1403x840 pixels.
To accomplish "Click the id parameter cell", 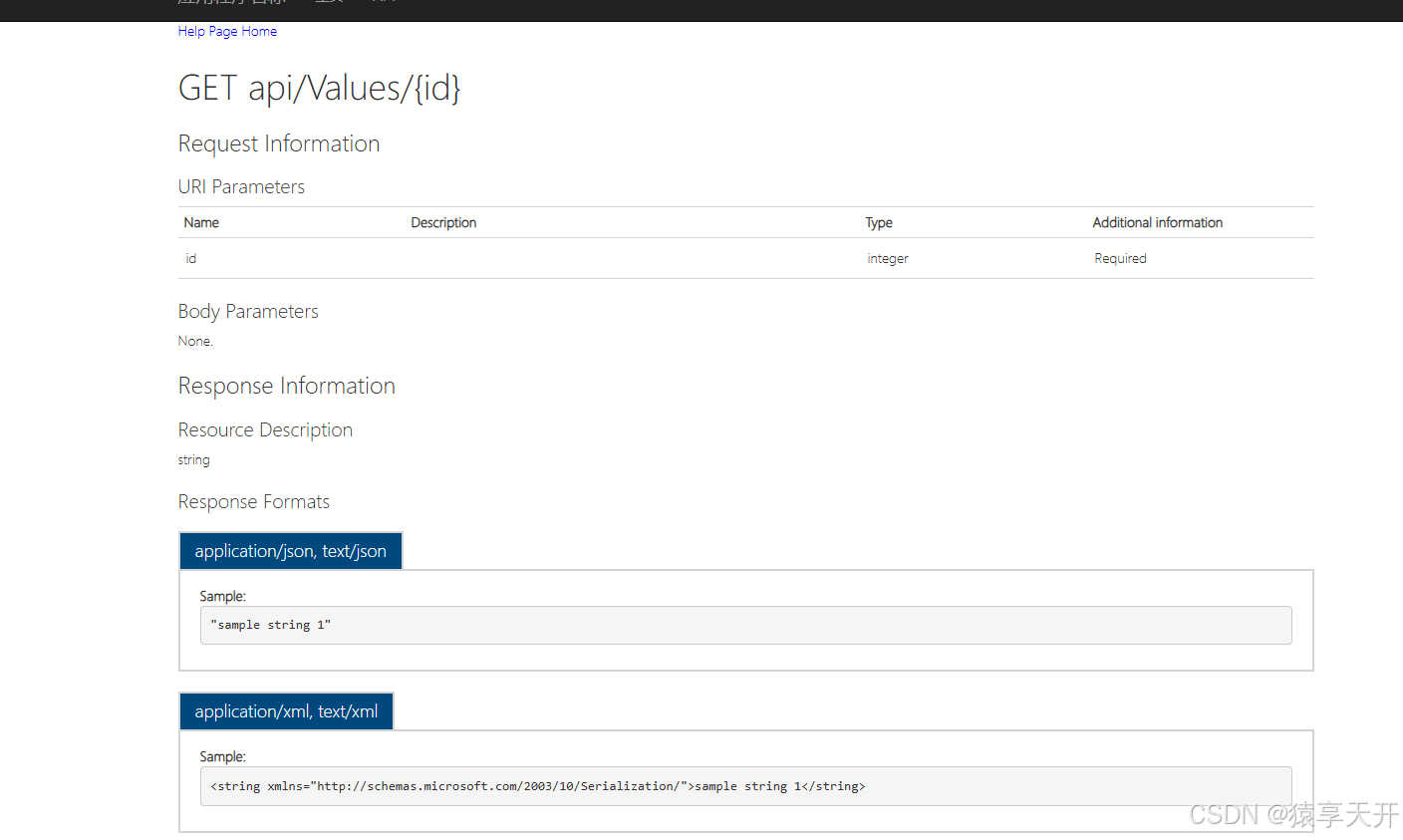I will [x=191, y=258].
